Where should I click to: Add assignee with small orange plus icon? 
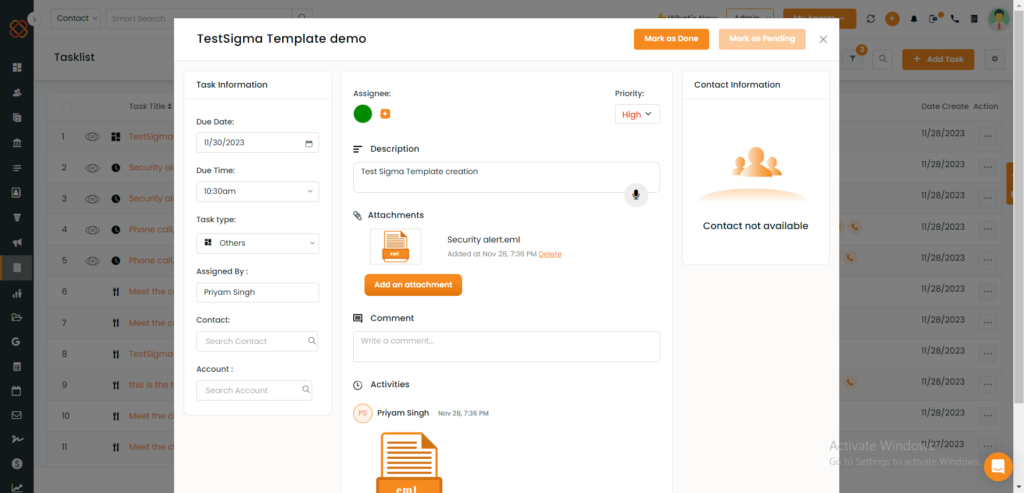[385, 114]
